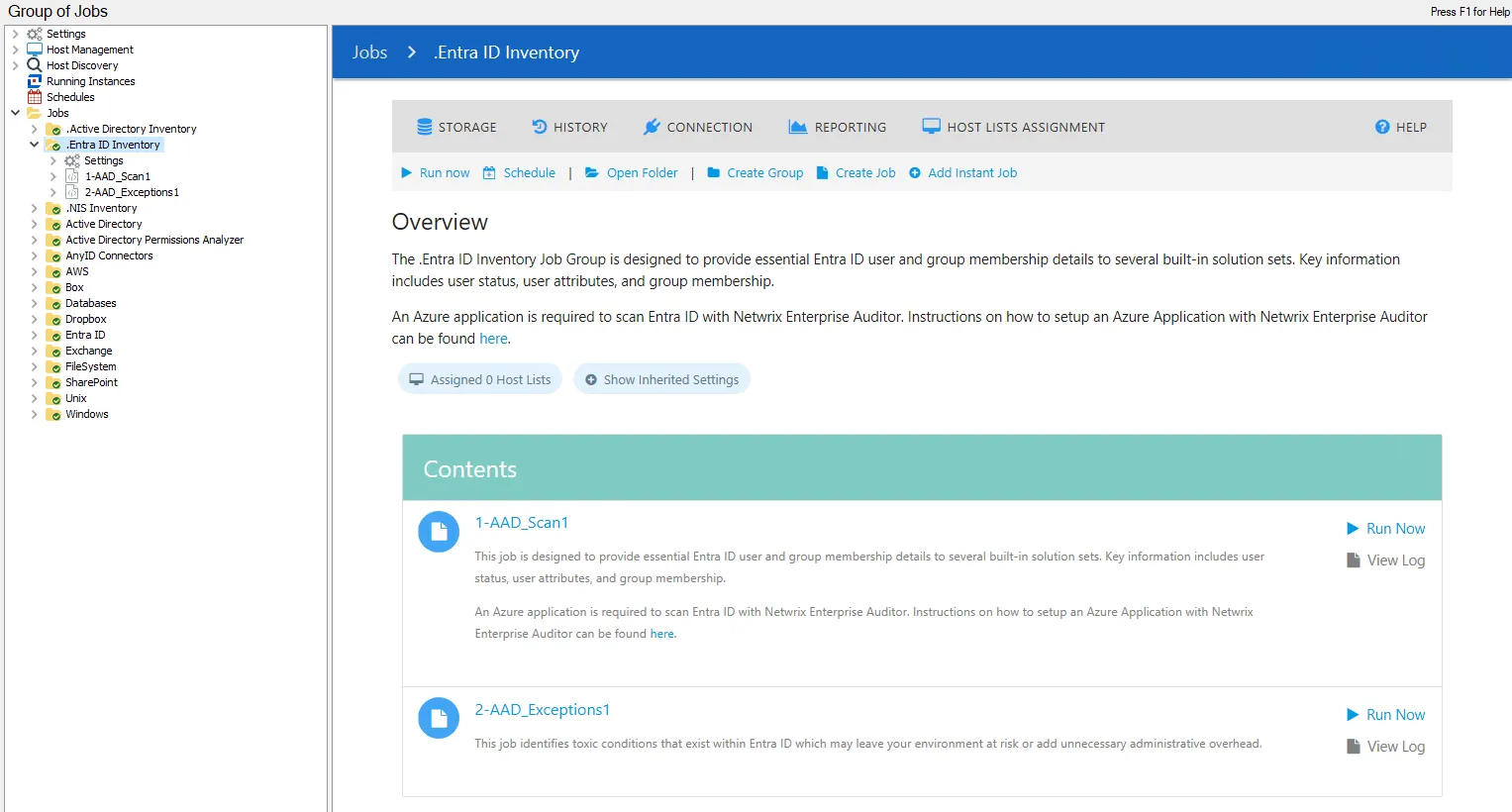Open Host Lists Assignment tab

[x=1014, y=127]
